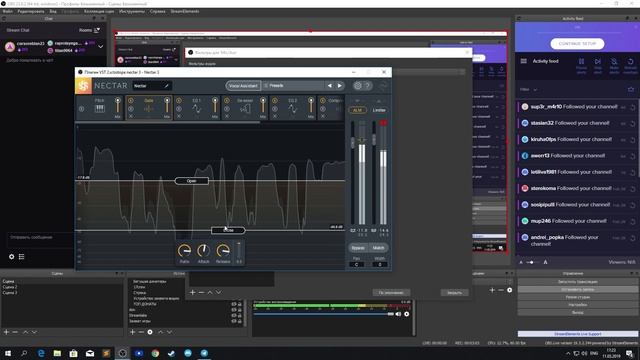Viewport: 640px width, 360px height.
Task: Go to the previous Nectar preset
Action: (330, 86)
